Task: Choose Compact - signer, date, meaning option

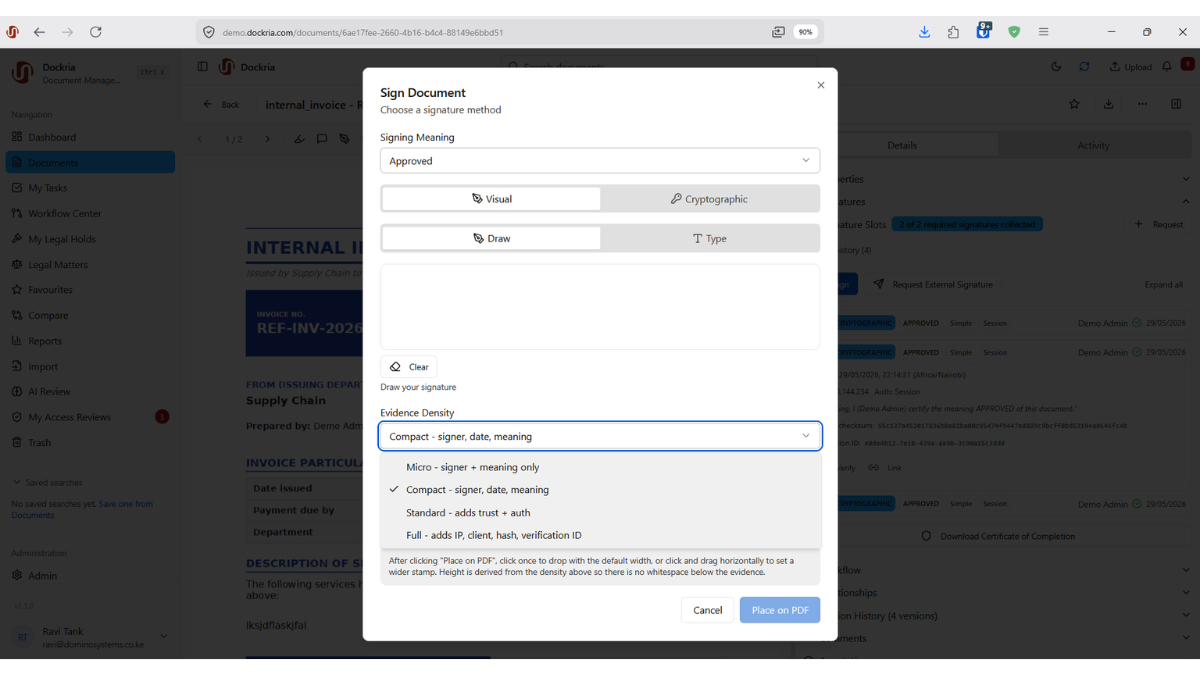Action: click(600, 490)
